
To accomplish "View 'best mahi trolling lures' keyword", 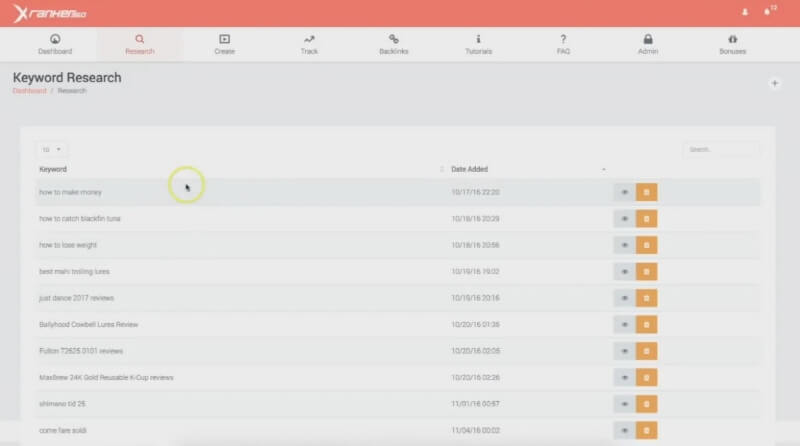I will [x=624, y=272].
